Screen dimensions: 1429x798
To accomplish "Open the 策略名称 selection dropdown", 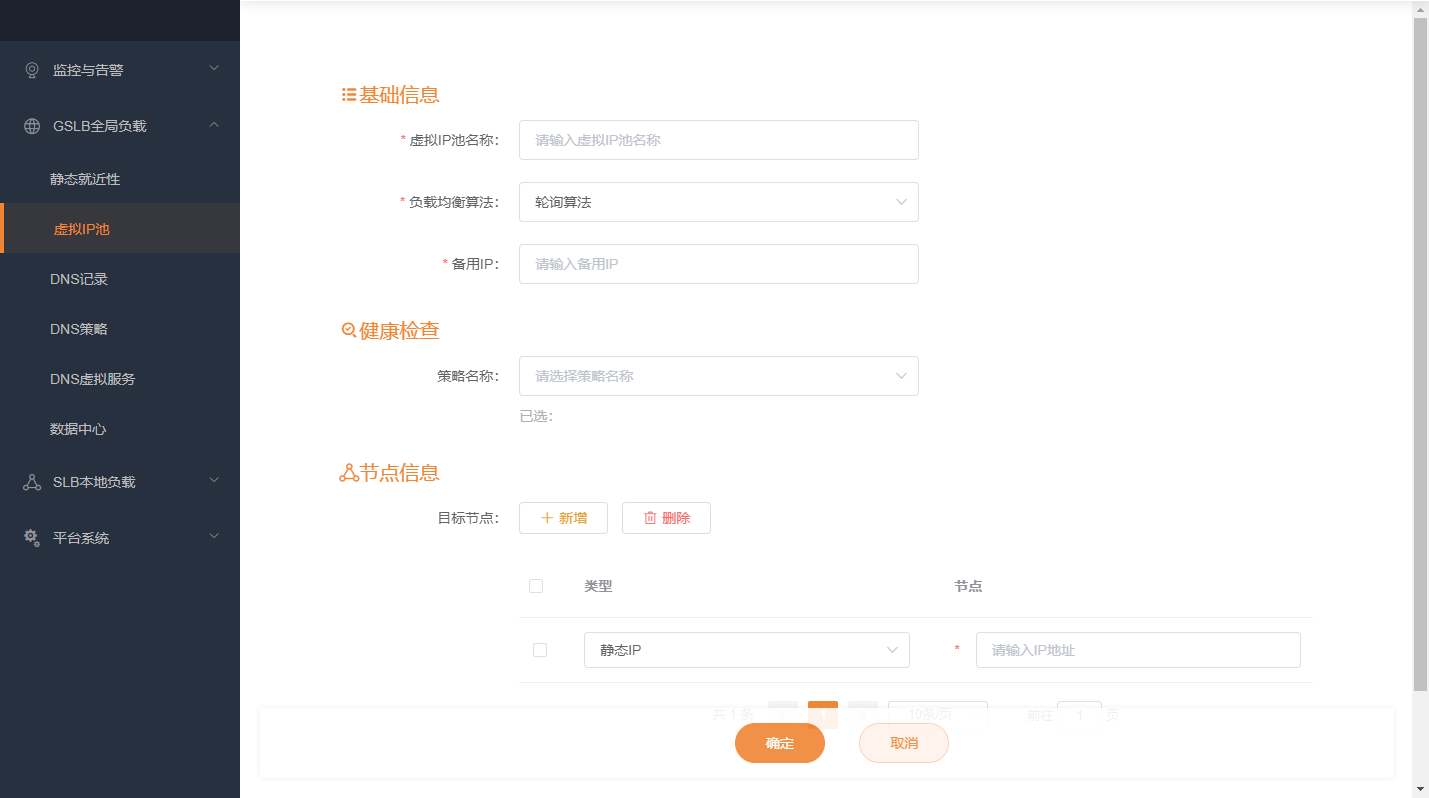I will (x=718, y=376).
